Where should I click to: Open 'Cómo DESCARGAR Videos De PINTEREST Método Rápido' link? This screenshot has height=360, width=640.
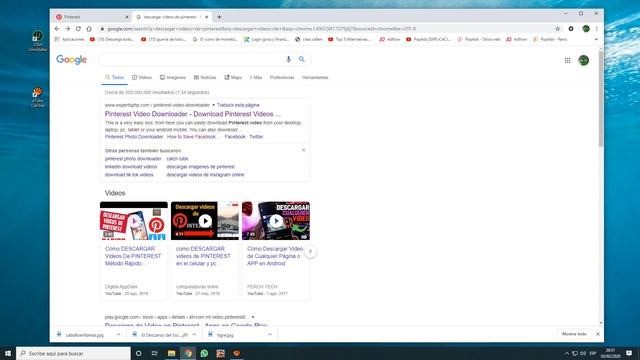pos(133,256)
